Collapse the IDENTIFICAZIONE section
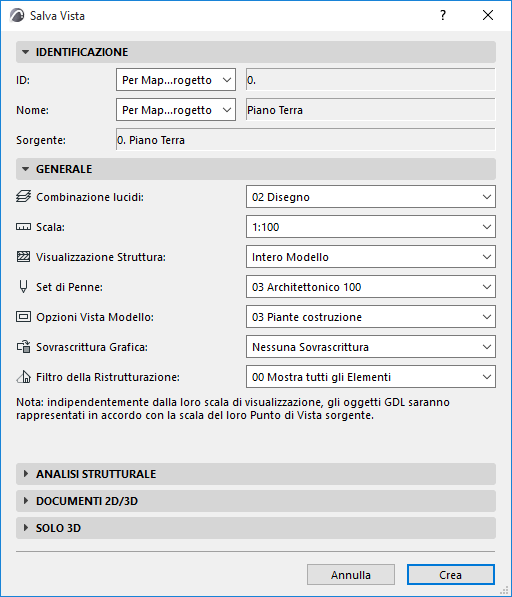 [x=256, y=52]
